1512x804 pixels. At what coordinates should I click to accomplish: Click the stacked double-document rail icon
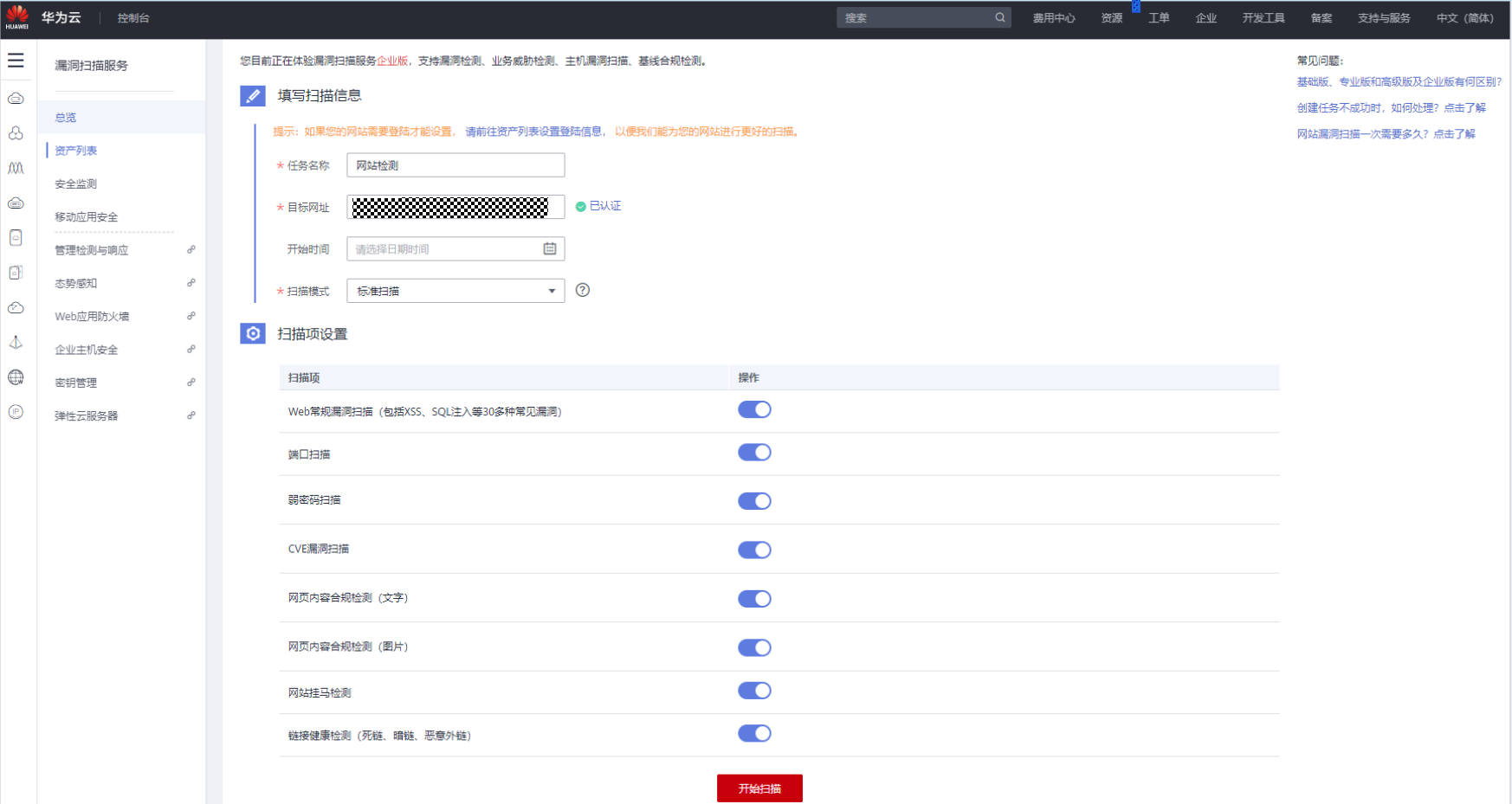(x=16, y=273)
